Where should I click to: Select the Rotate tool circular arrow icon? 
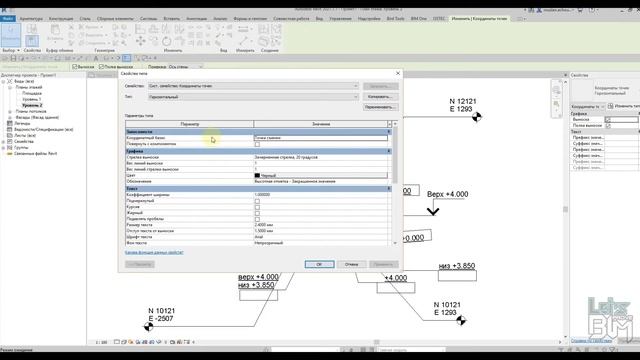tap(167, 41)
